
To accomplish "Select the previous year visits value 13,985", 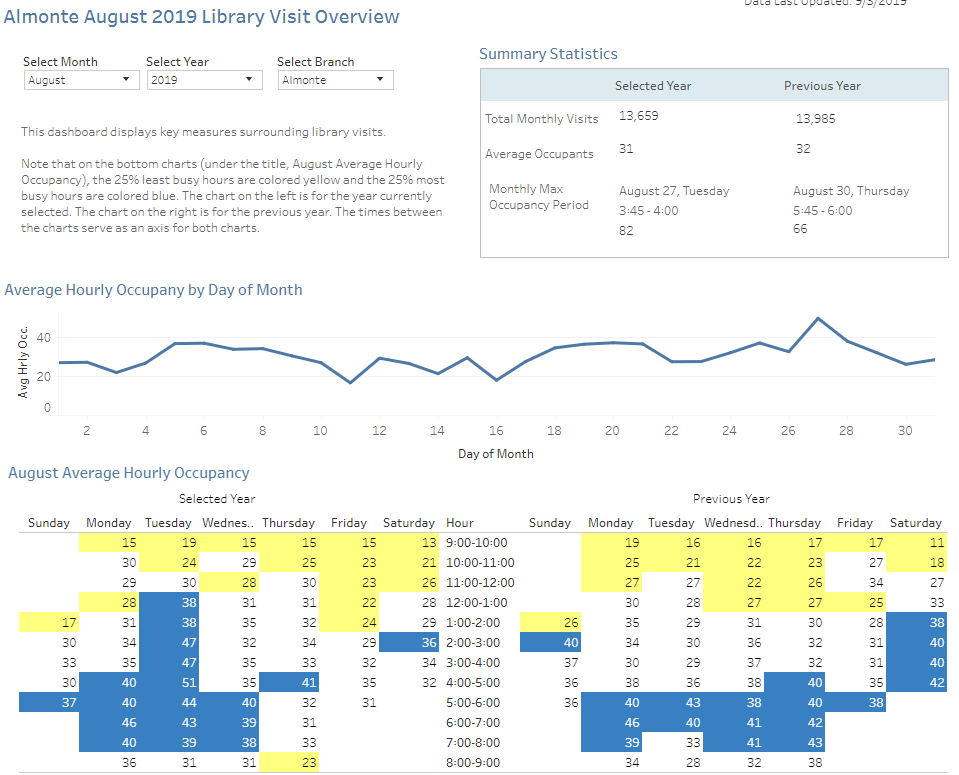I will 815,119.
